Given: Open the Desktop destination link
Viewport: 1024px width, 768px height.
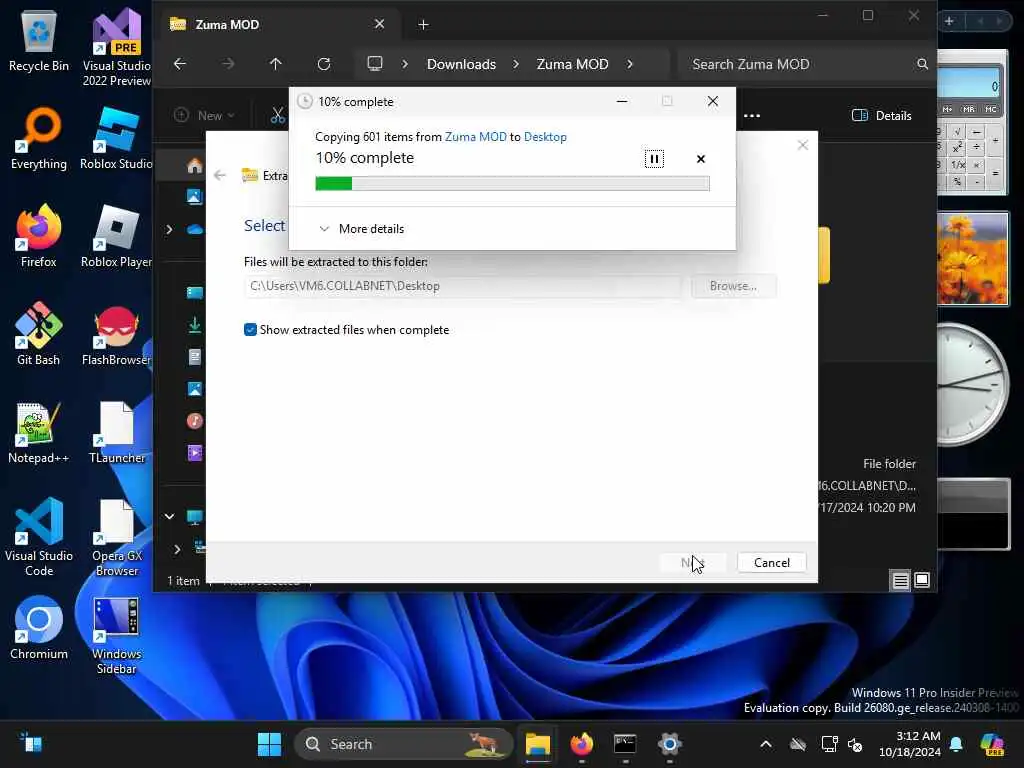Looking at the screenshot, I should [x=545, y=136].
